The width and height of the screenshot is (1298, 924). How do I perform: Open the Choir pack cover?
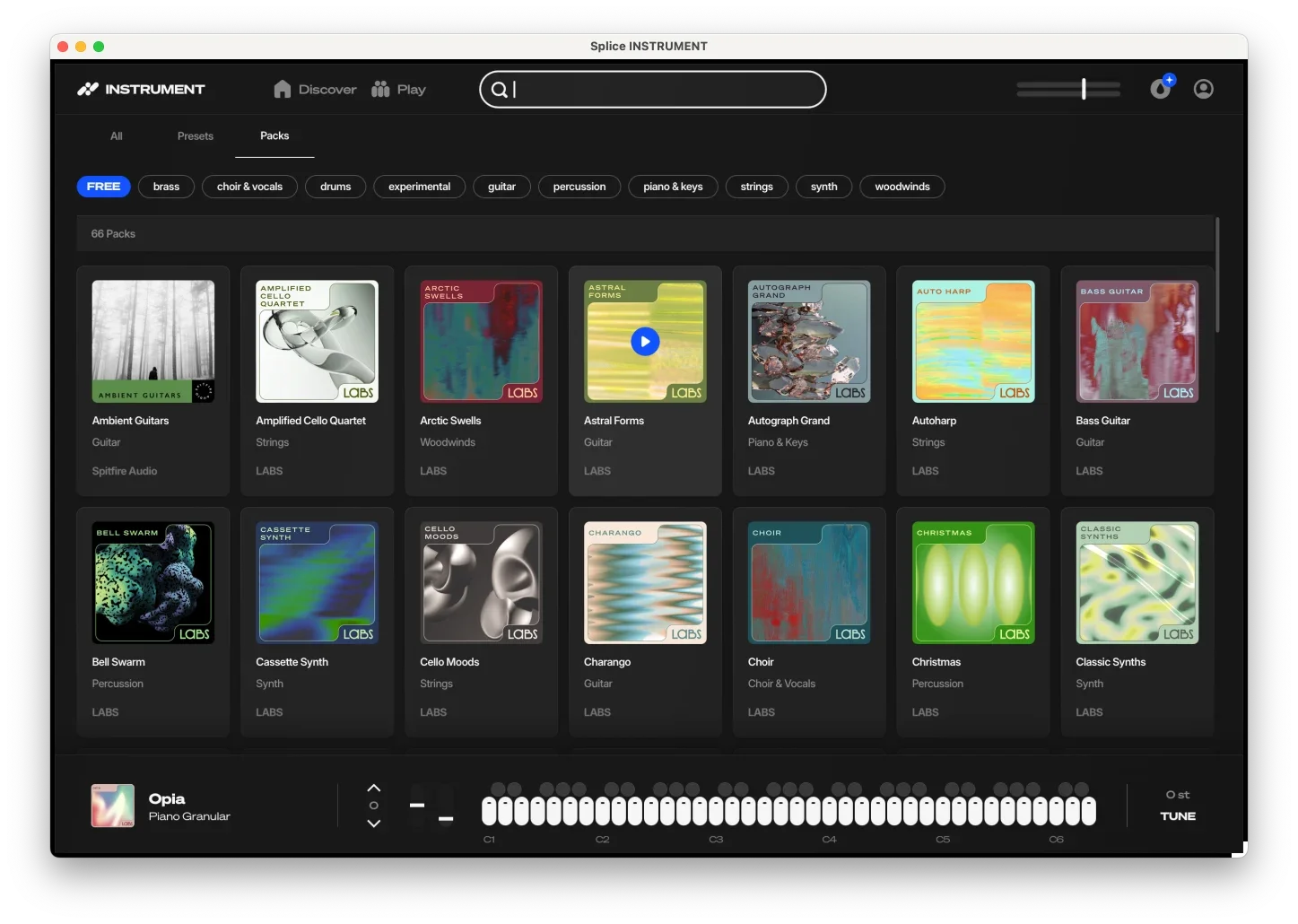click(809, 583)
